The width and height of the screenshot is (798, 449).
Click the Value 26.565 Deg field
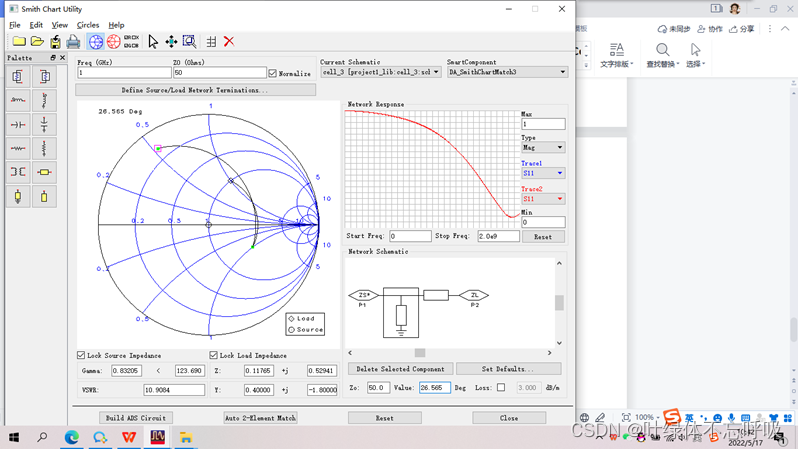point(435,387)
